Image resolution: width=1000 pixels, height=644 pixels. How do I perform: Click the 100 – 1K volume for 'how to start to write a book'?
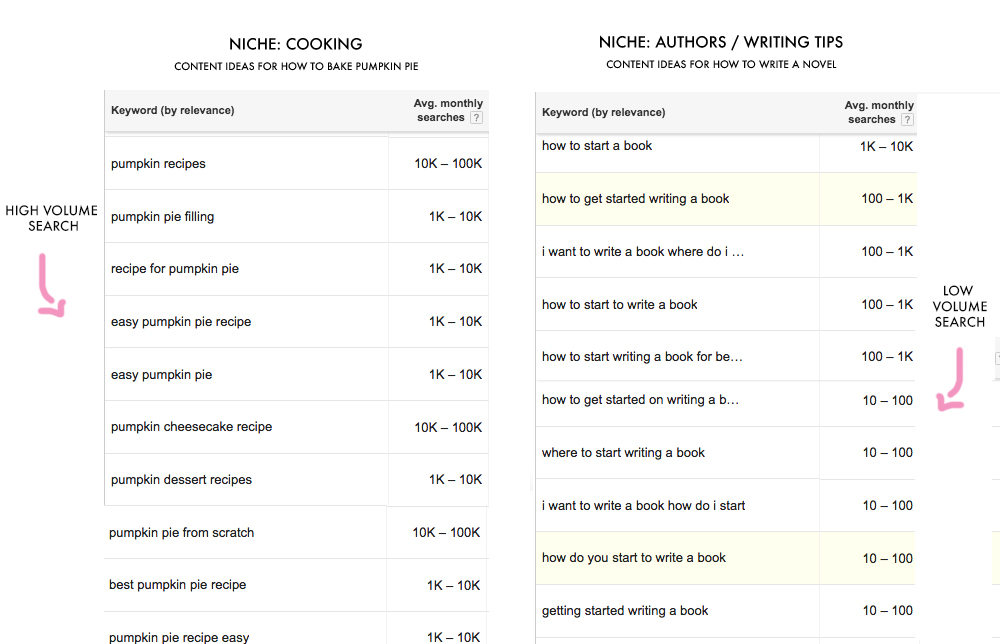(x=887, y=305)
